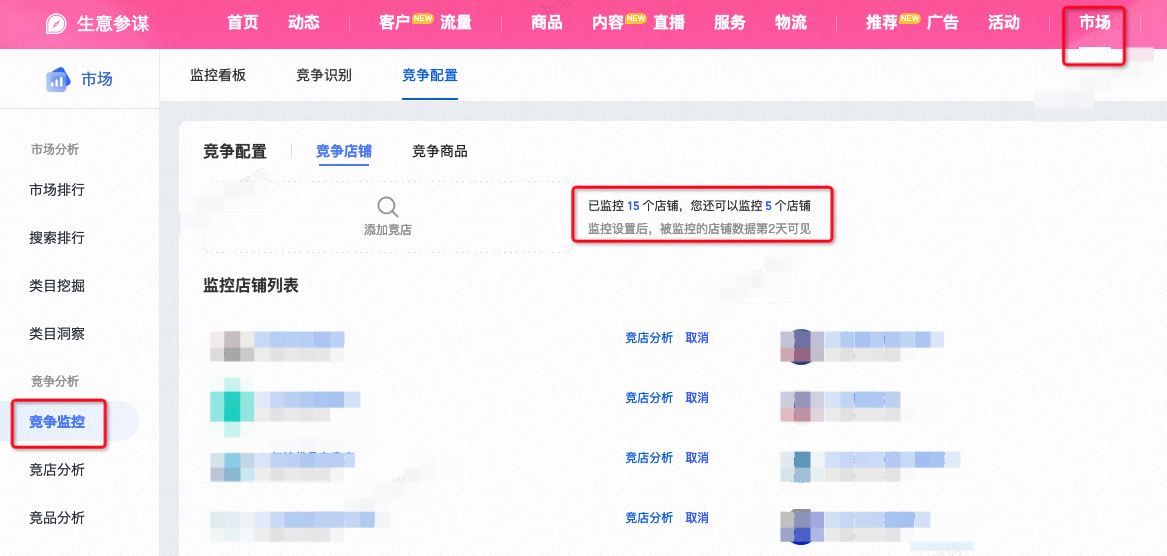This screenshot has width=1167, height=556.
Task: Switch to the 竞争识别 tab
Action: tap(324, 75)
